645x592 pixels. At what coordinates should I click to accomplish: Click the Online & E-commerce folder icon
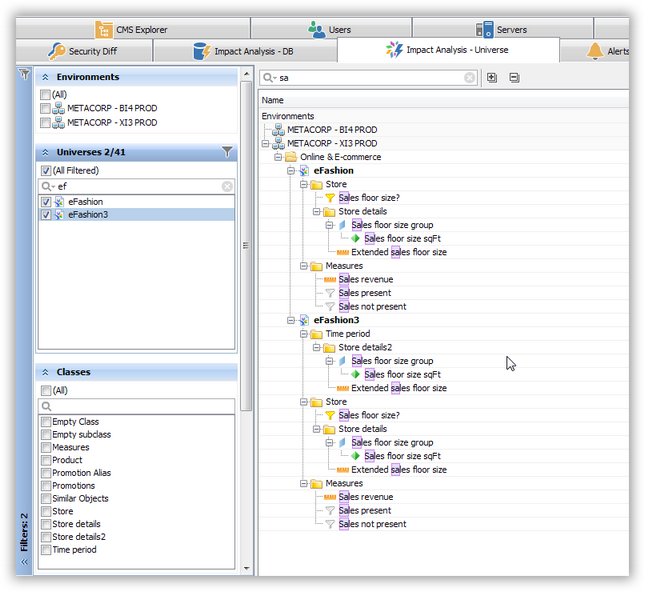coord(291,157)
